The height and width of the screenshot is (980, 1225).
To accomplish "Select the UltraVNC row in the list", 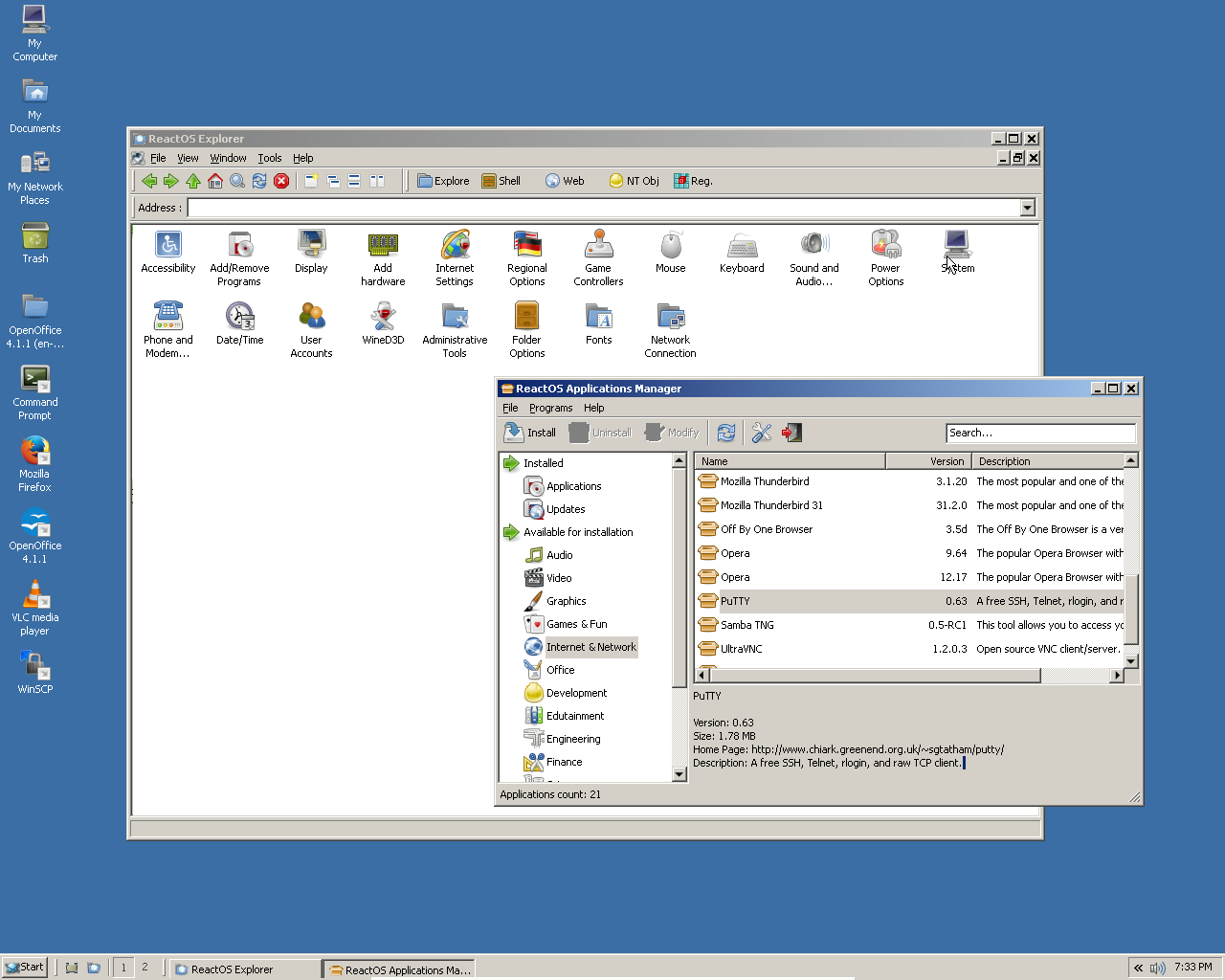I will (x=909, y=649).
